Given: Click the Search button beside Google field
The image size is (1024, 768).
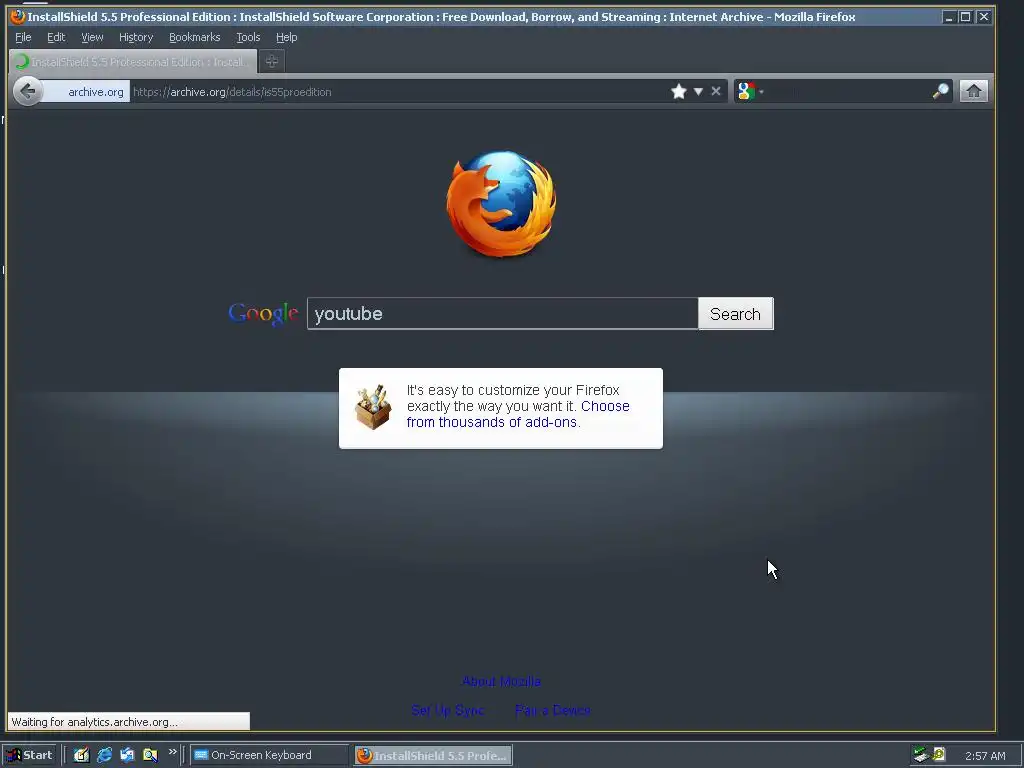Looking at the screenshot, I should coord(735,314).
